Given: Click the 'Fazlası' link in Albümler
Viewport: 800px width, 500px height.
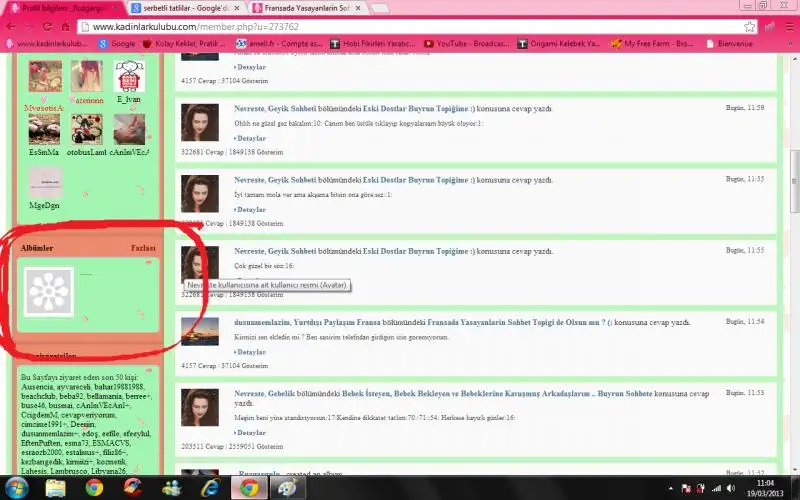Looking at the screenshot, I should click(143, 248).
